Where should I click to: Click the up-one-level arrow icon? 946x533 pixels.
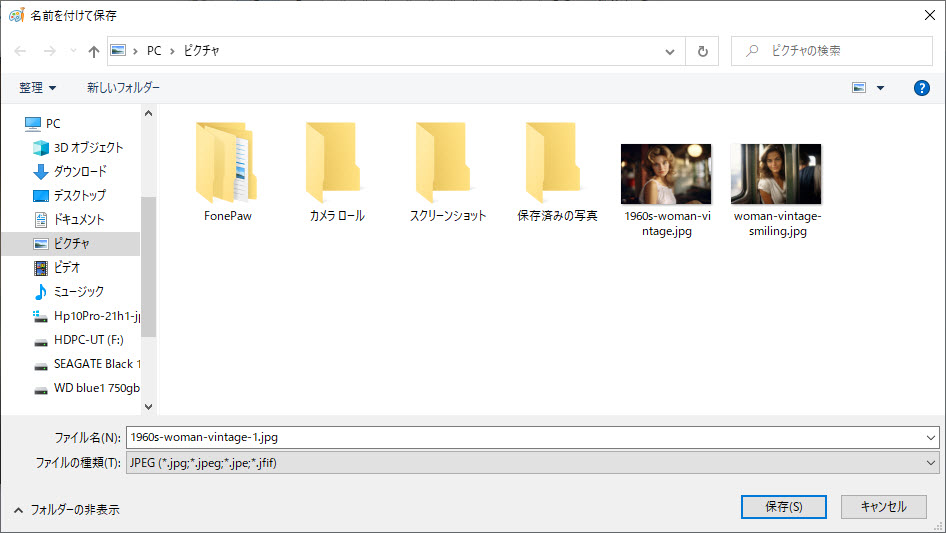(x=94, y=51)
